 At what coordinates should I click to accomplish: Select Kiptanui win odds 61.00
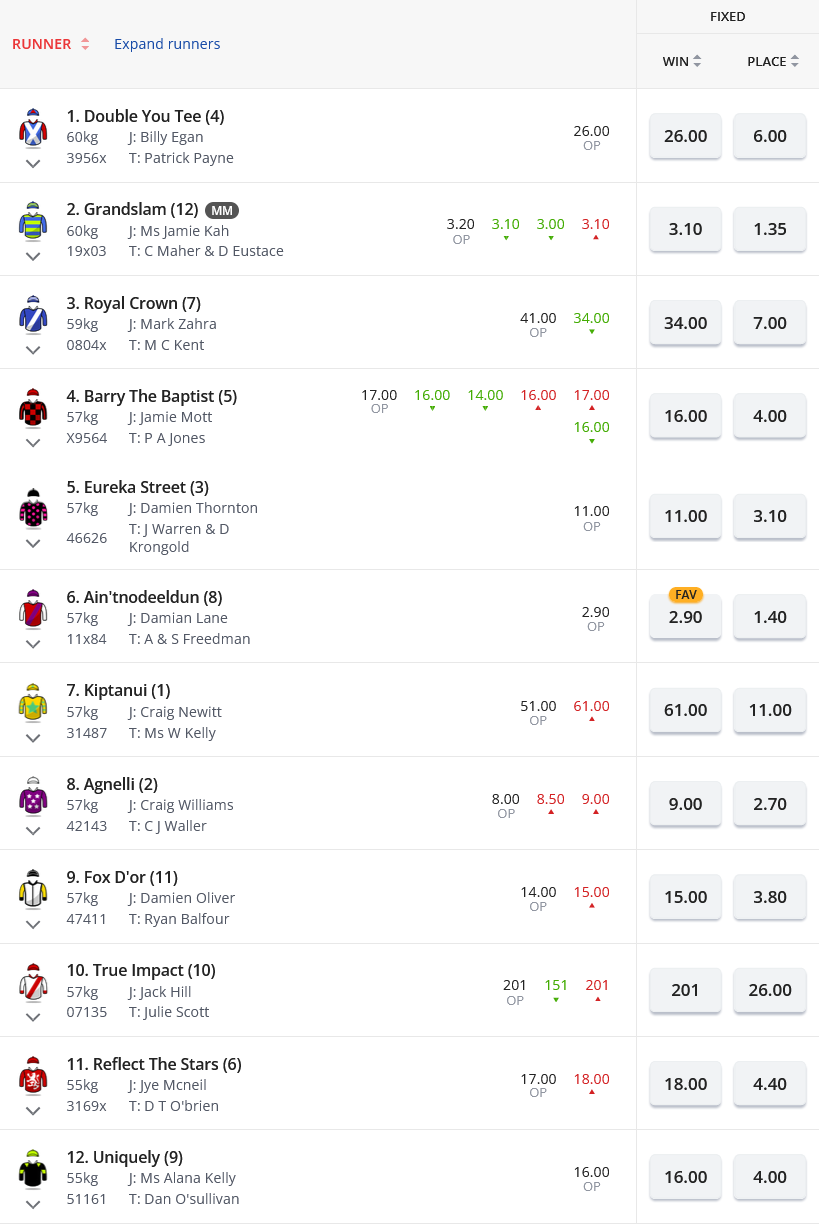(x=685, y=710)
